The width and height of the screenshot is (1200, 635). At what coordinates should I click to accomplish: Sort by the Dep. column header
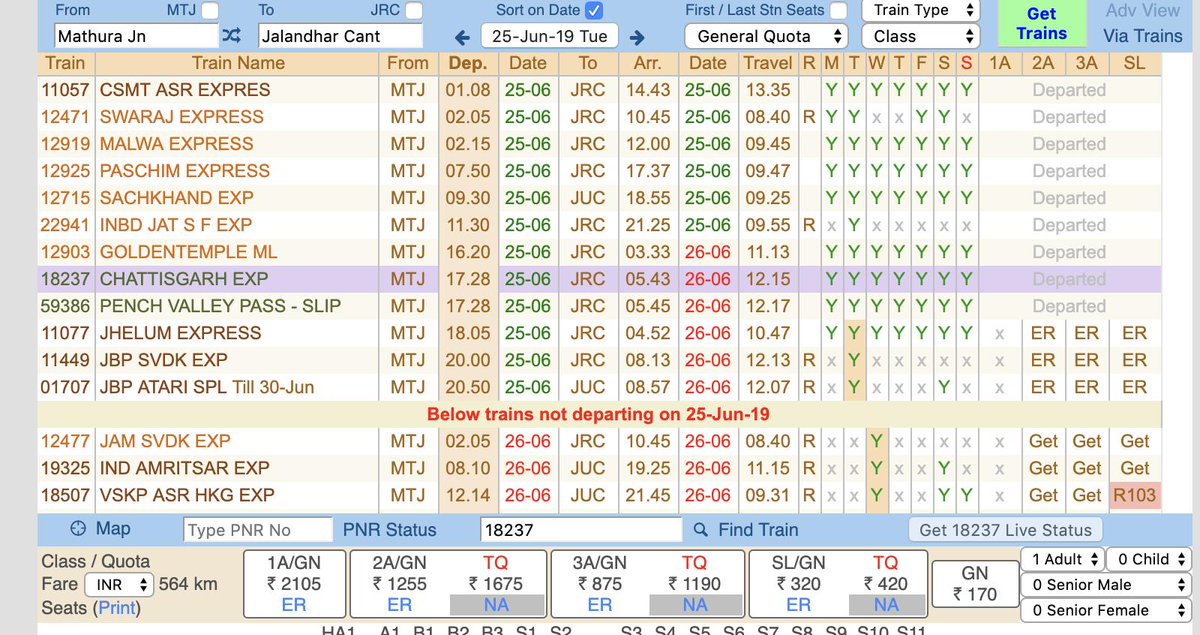[468, 63]
